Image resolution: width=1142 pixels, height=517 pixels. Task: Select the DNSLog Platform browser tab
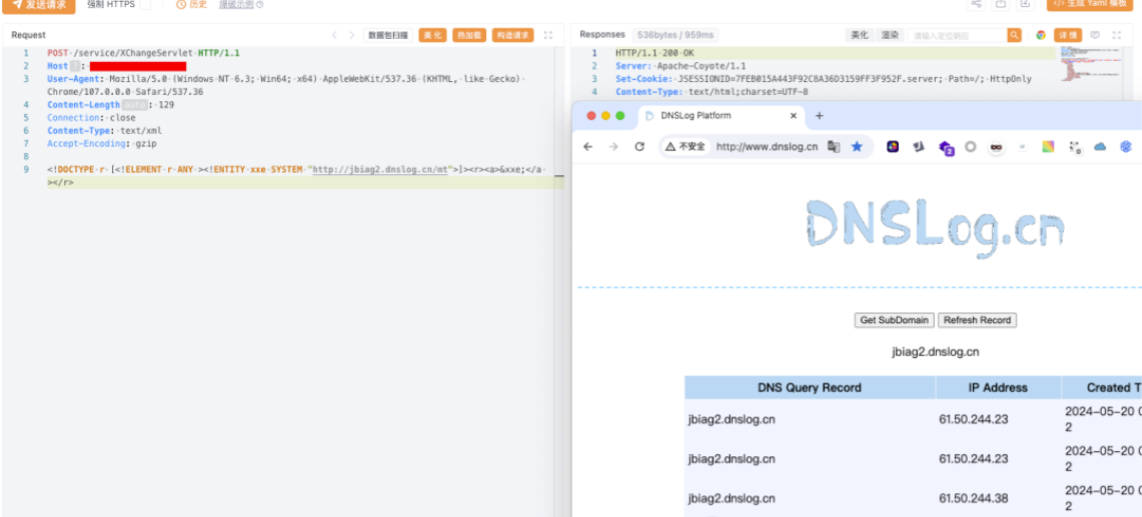click(719, 116)
